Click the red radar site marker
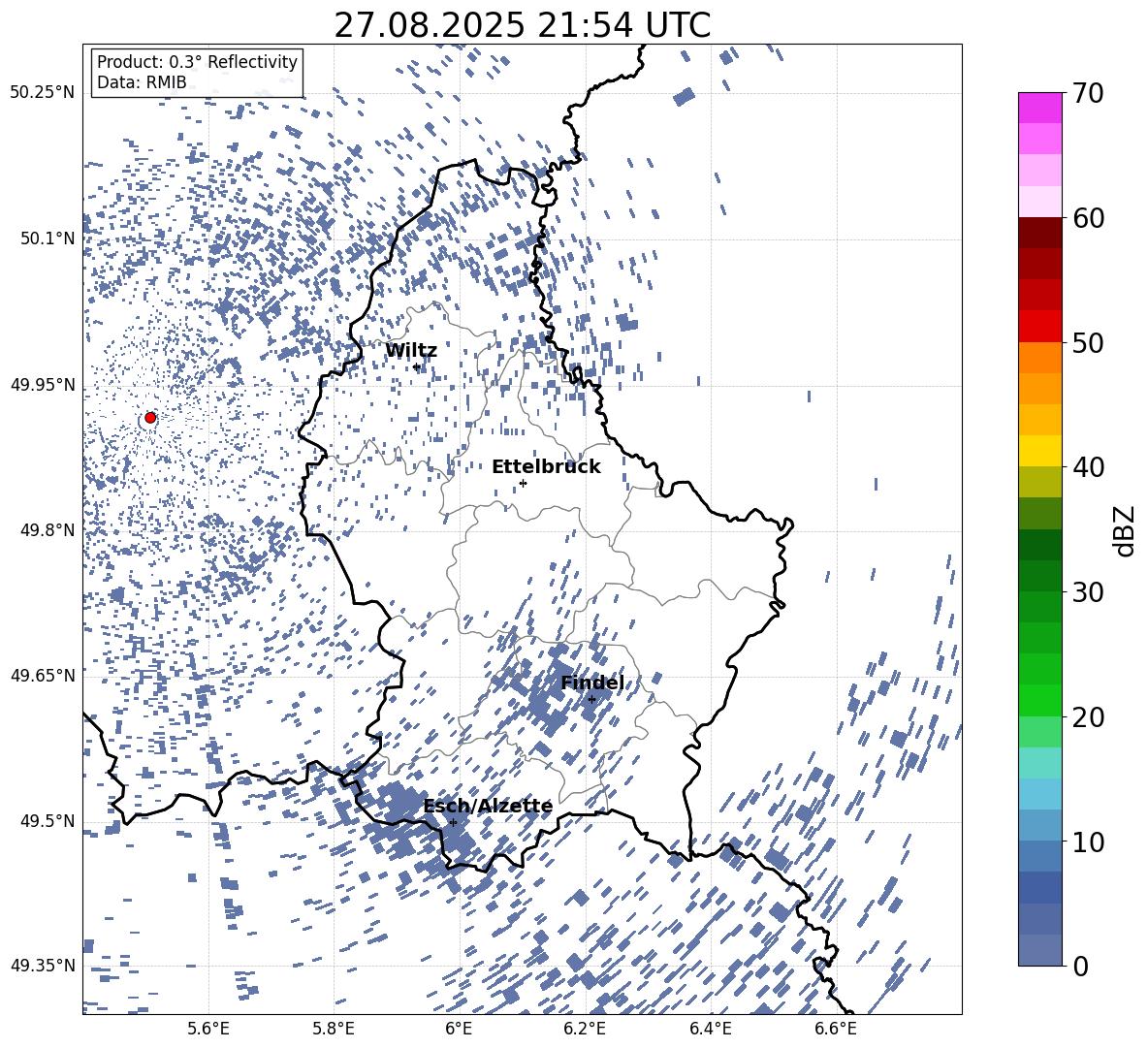Screen dimensions: 1148x1048 point(150,417)
